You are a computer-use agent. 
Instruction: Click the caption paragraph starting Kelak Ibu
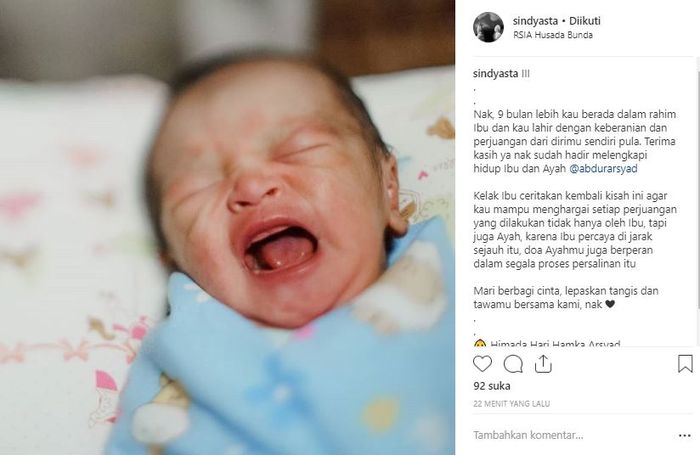click(575, 230)
